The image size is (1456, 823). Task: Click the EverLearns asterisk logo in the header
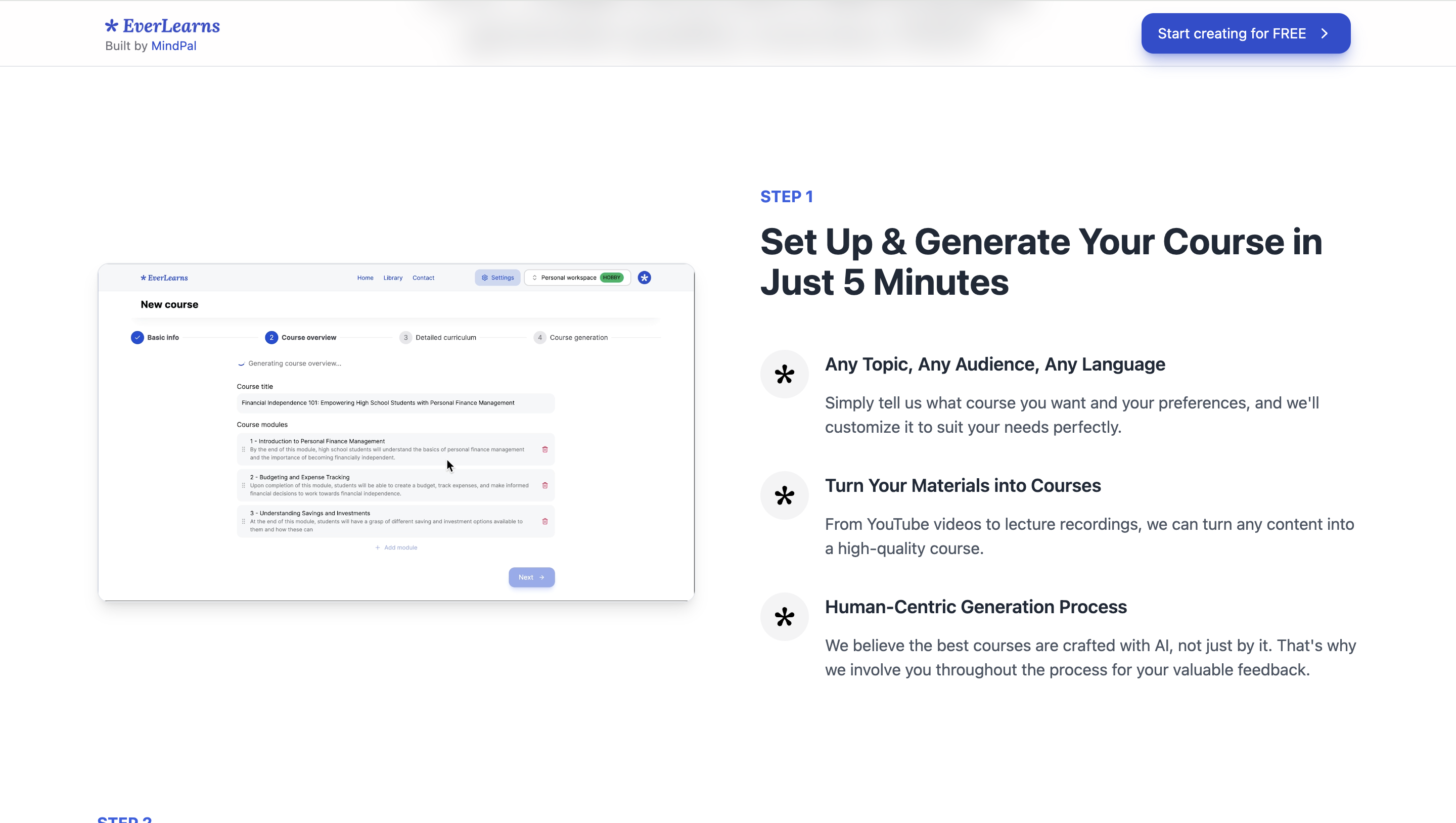tap(111, 25)
